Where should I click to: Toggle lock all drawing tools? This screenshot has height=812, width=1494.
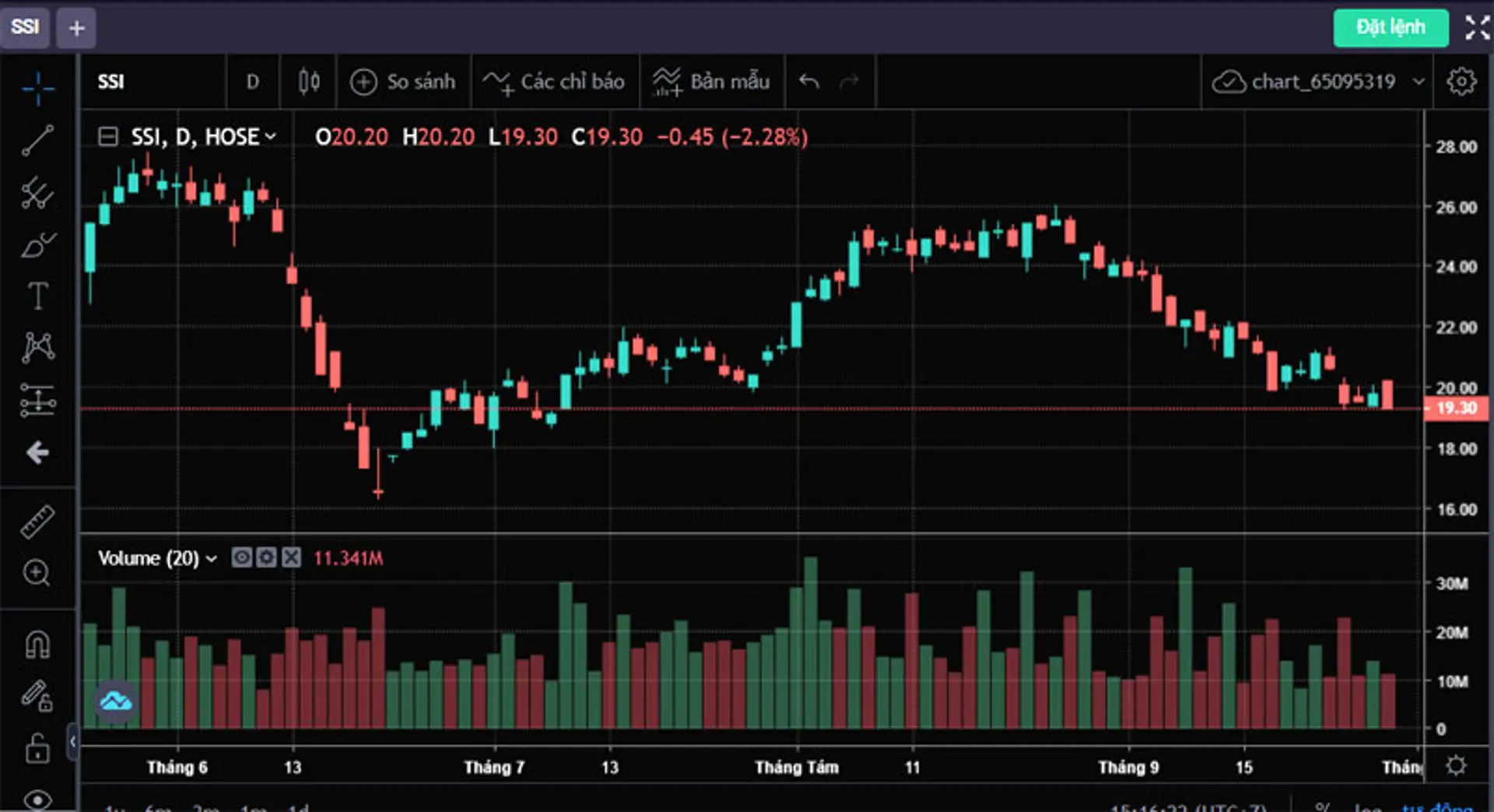pyautogui.click(x=37, y=748)
